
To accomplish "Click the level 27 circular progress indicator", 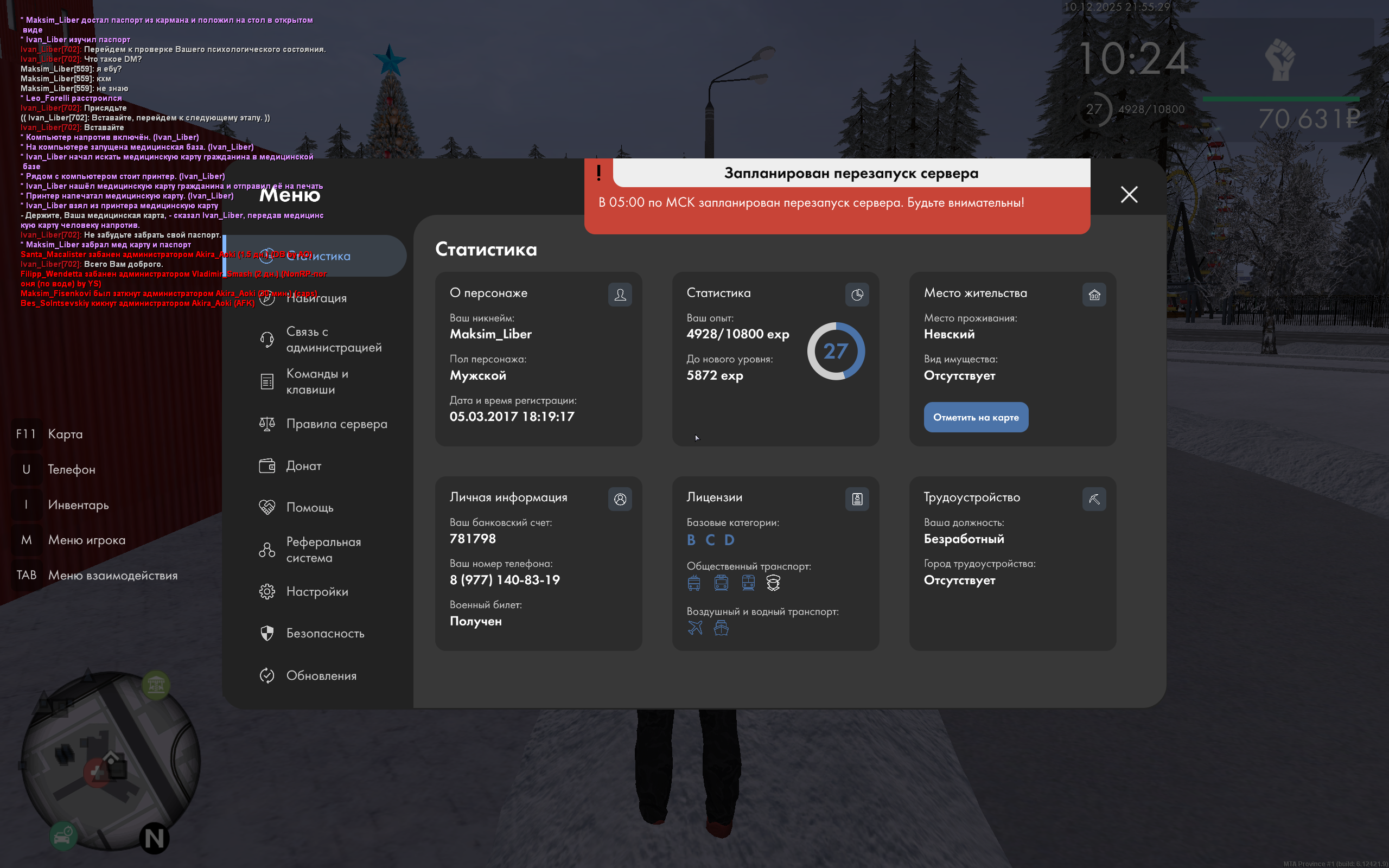I will (x=836, y=351).
